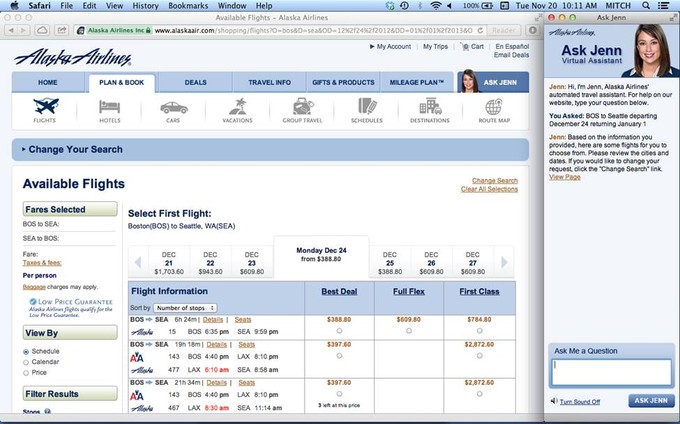Click the Ask Jenn submit button

(x=651, y=401)
